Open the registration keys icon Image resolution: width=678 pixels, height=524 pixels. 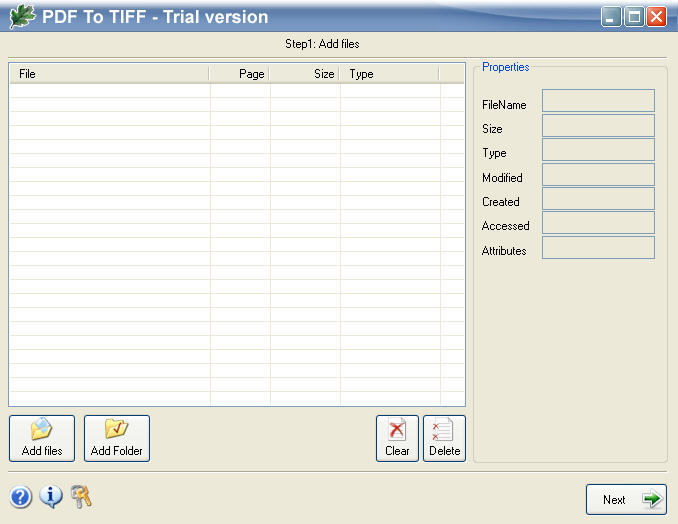(x=81, y=496)
